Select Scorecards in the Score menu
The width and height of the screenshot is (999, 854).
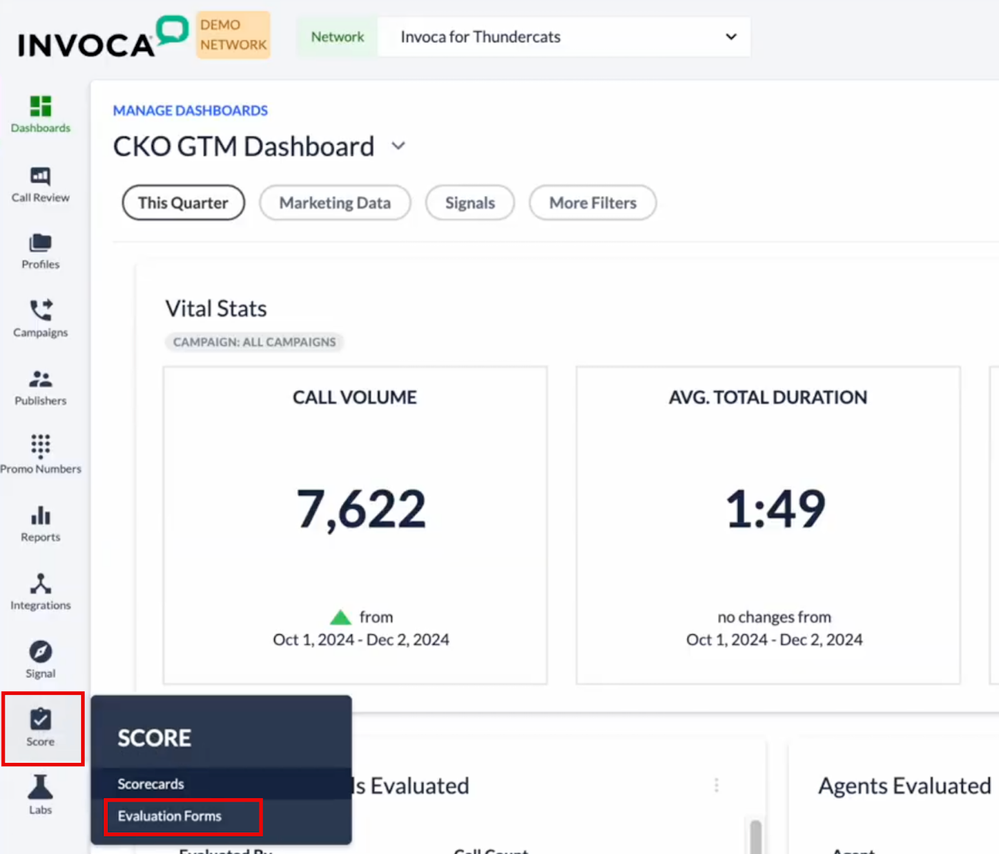151,784
